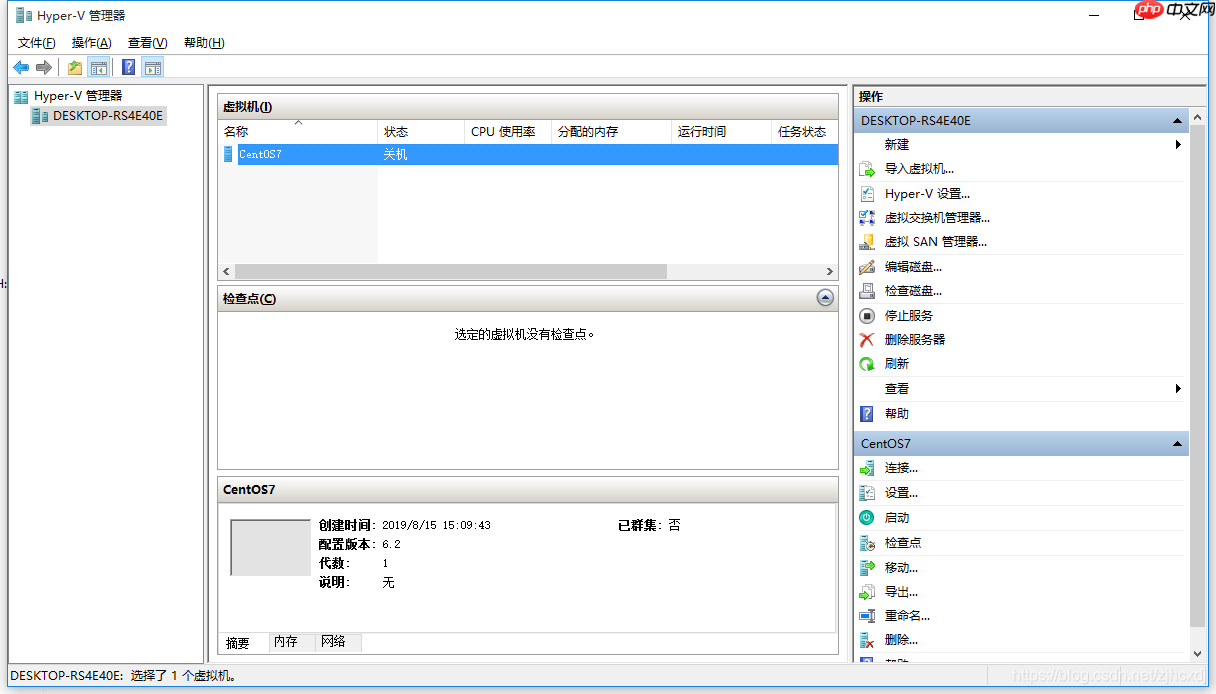Connect to CentOS7 using 连接
The width and height of the screenshot is (1216, 694).
(900, 467)
